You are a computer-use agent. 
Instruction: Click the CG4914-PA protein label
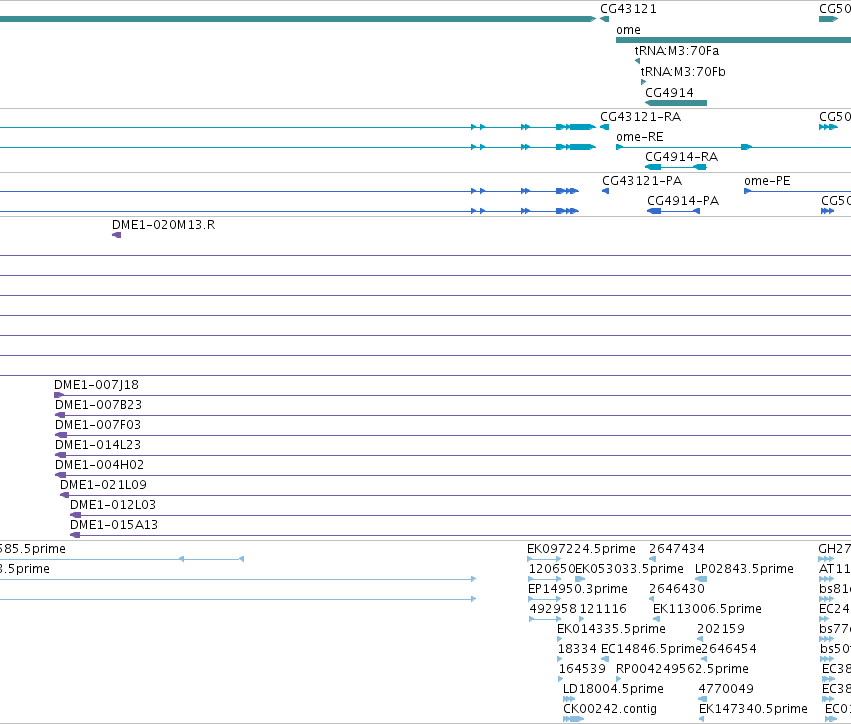click(683, 201)
